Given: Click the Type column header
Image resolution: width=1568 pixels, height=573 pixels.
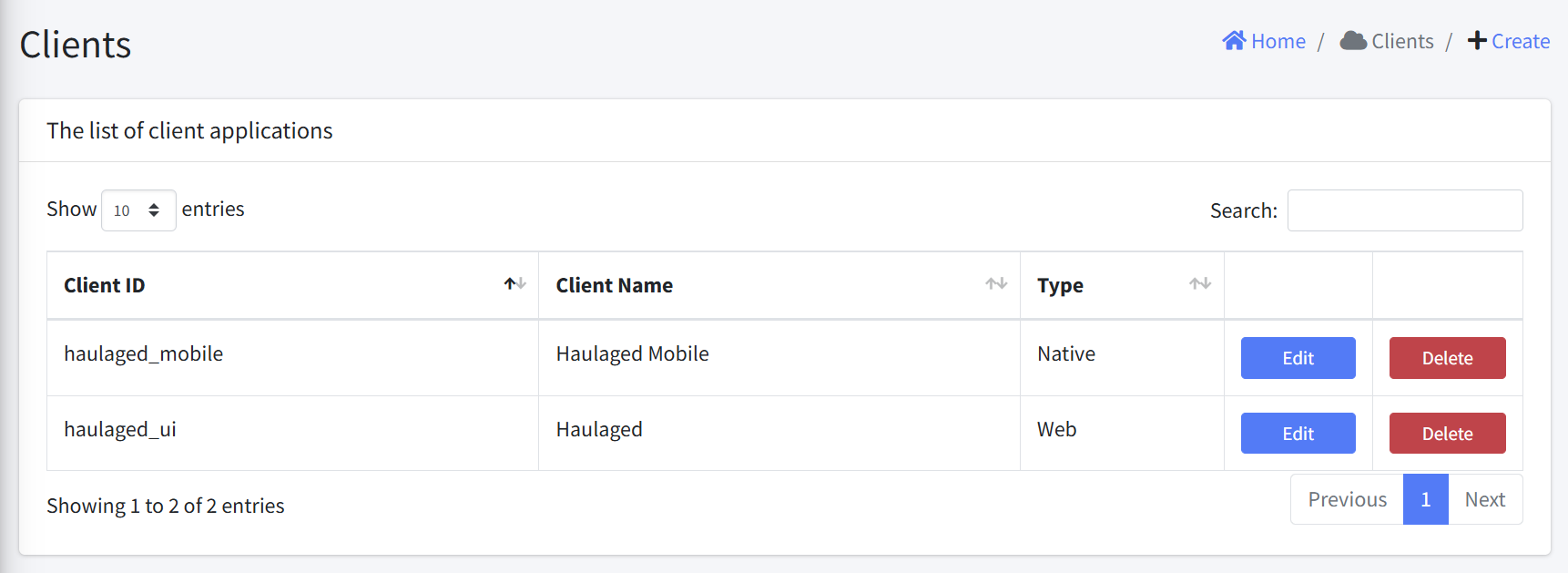Looking at the screenshot, I should pos(1122,285).
